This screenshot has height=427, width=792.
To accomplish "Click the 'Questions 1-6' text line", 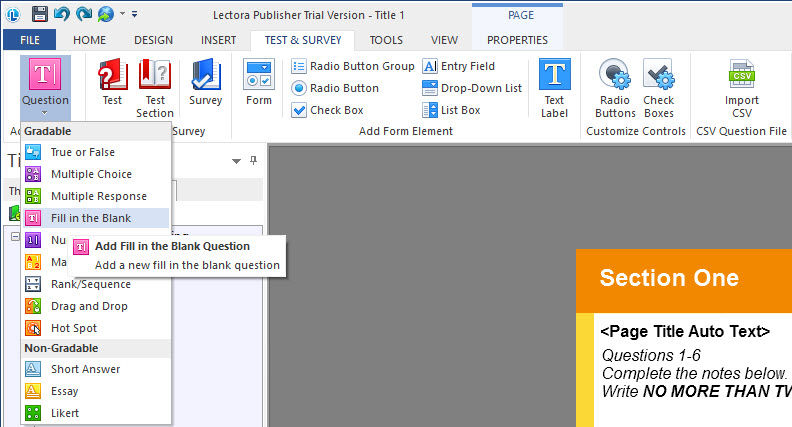I will click(651, 355).
